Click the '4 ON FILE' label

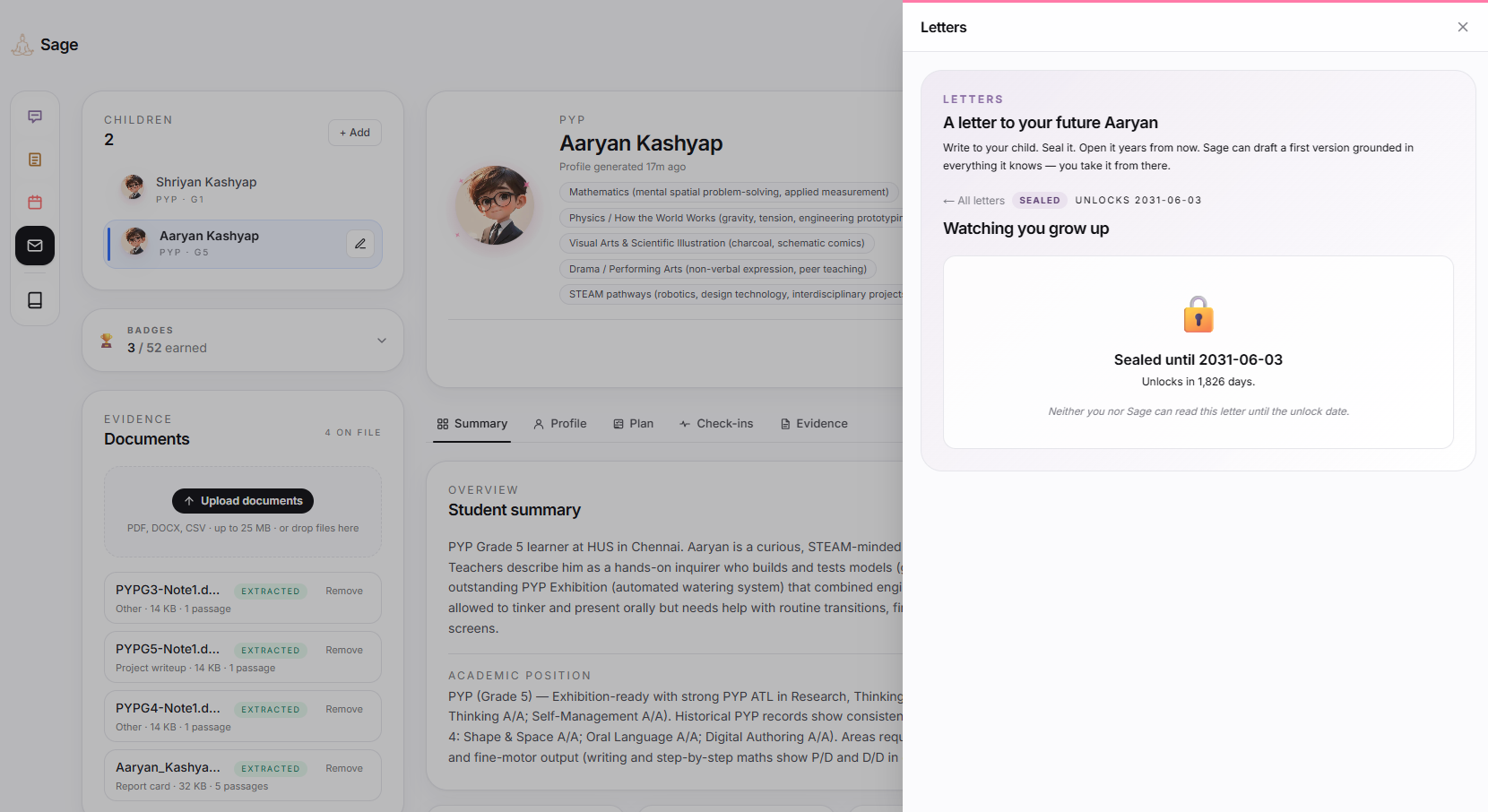tap(353, 433)
